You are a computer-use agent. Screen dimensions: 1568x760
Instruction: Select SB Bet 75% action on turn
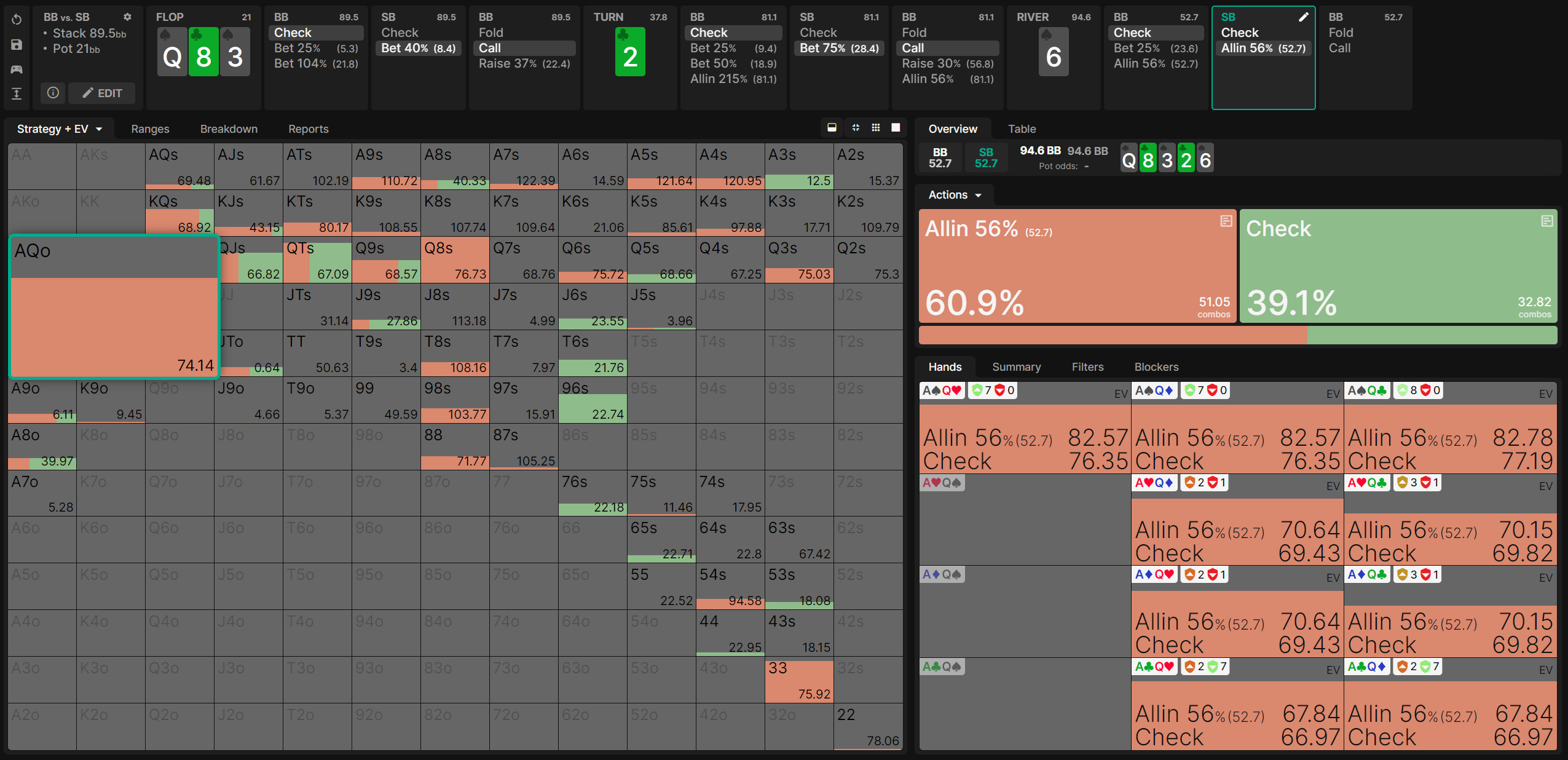838,48
